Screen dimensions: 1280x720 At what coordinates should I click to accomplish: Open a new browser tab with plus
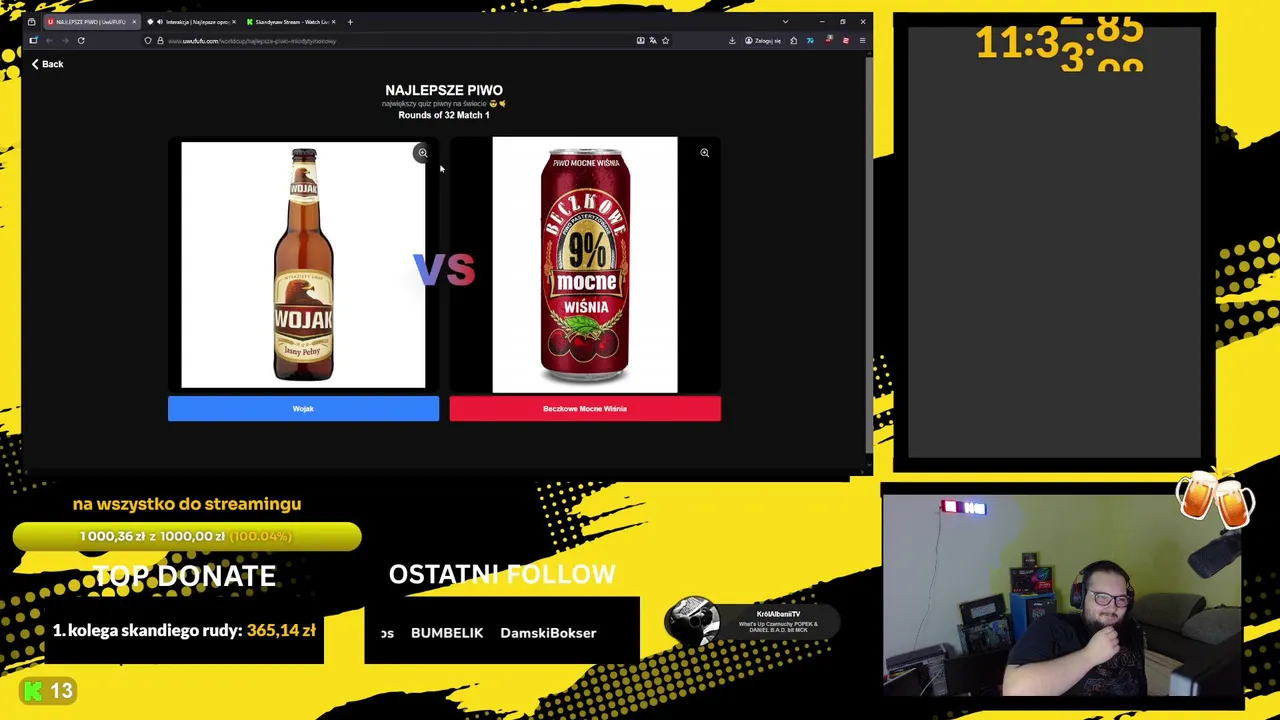coord(350,22)
